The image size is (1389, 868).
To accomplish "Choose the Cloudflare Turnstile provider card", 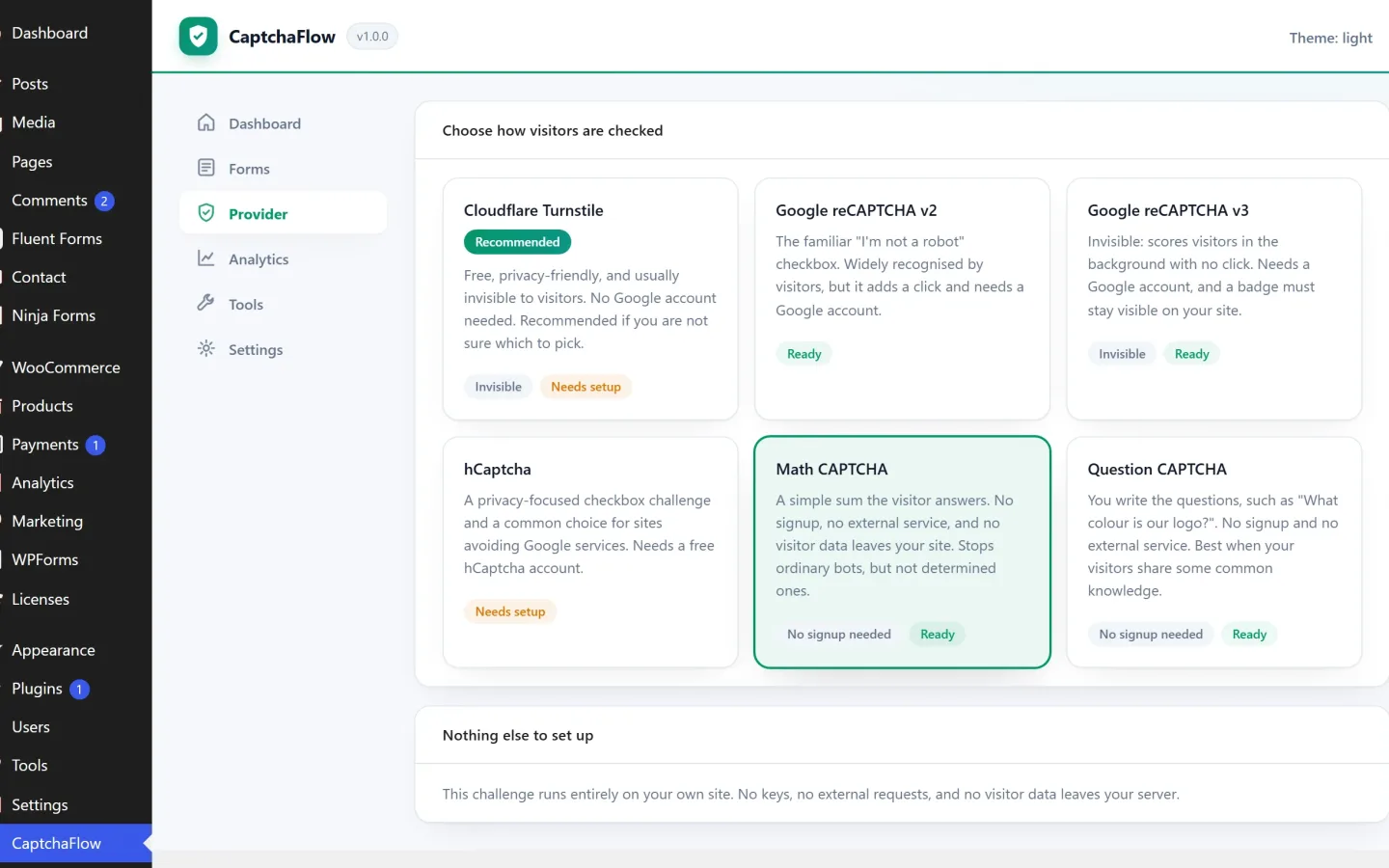I will pyautogui.click(x=590, y=299).
